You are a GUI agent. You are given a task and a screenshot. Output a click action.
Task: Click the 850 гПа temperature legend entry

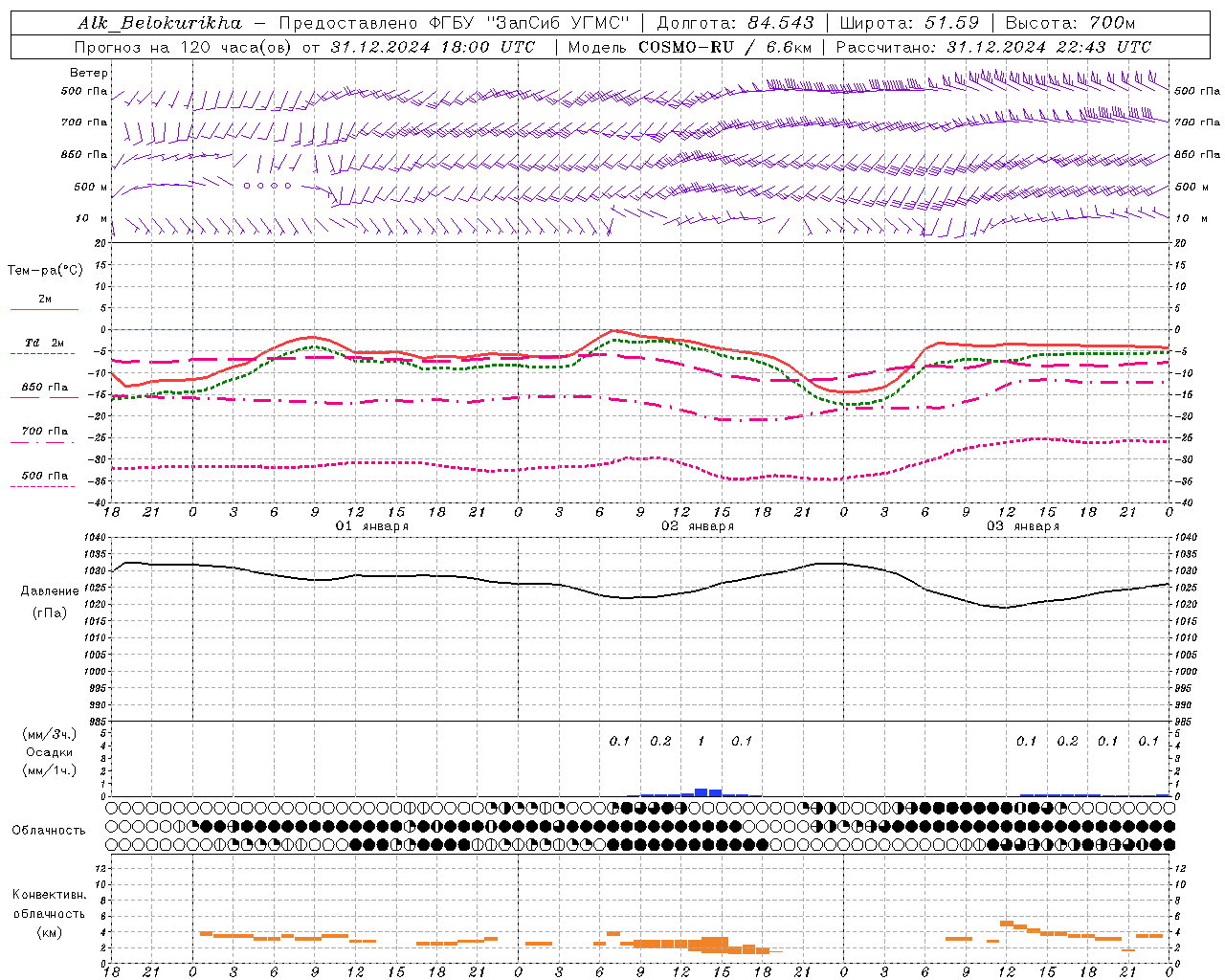coord(45,388)
